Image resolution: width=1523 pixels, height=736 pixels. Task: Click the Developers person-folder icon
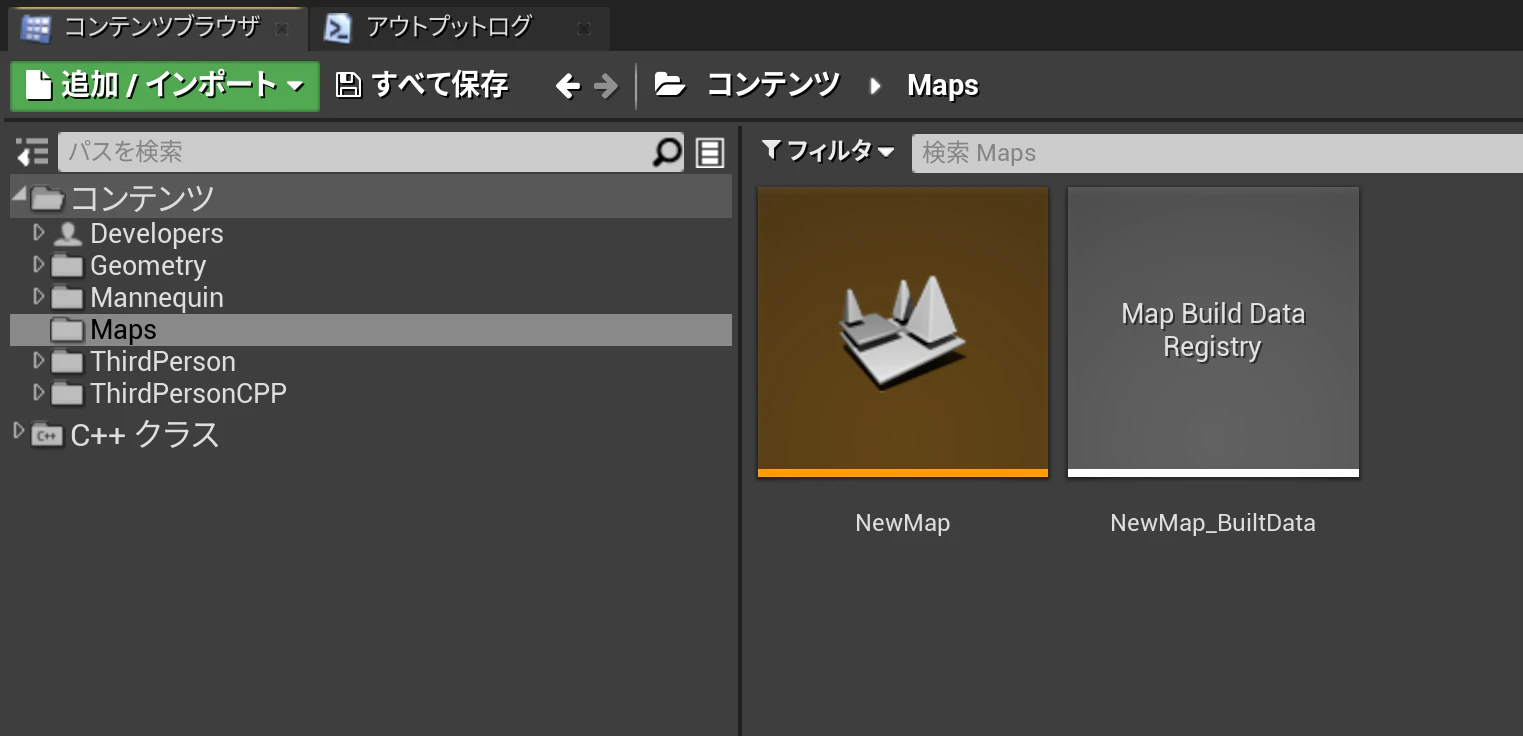(x=67, y=234)
